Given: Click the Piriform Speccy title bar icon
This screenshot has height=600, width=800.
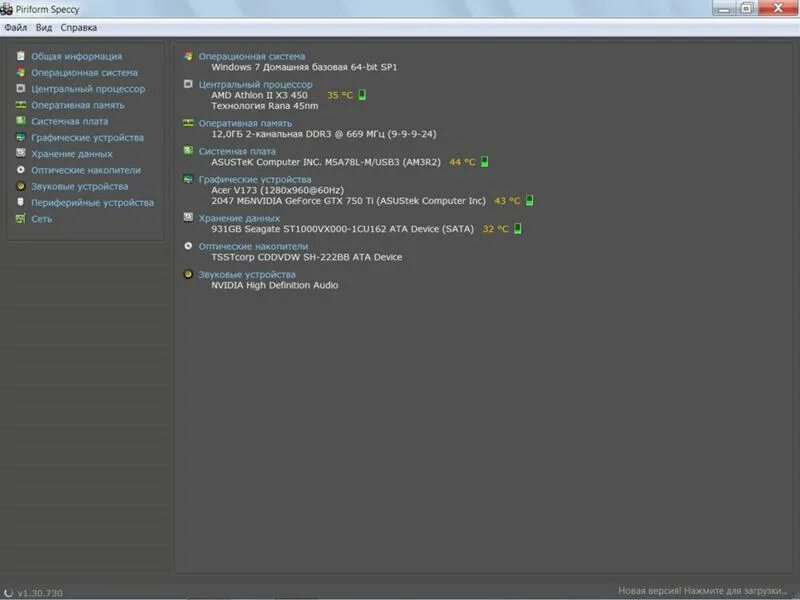Looking at the screenshot, I should point(7,9).
